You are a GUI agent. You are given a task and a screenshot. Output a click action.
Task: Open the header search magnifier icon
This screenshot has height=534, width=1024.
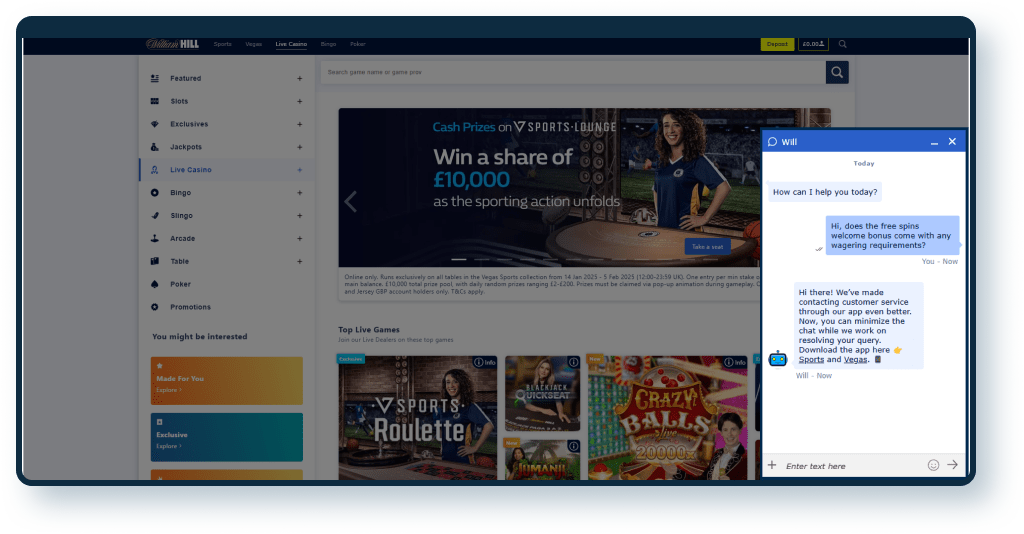click(x=842, y=44)
